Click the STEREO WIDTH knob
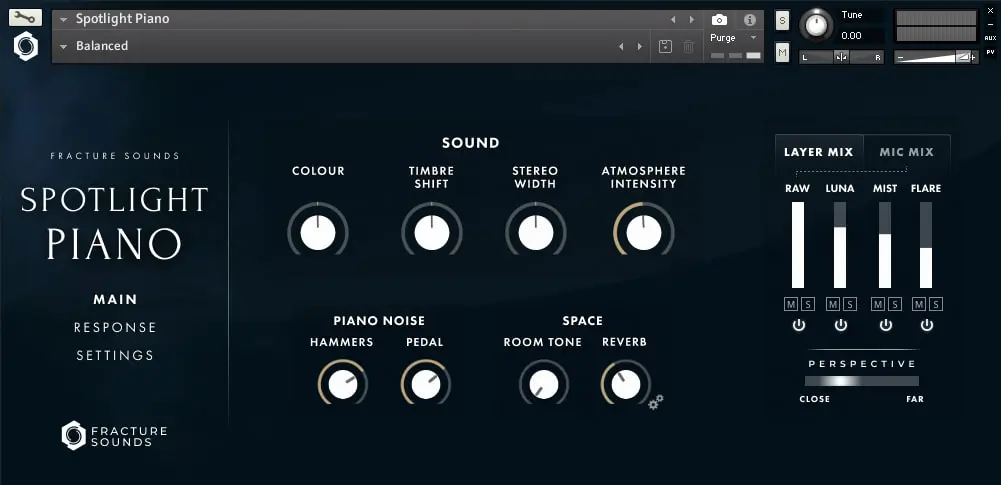1001x485 pixels. click(536, 232)
